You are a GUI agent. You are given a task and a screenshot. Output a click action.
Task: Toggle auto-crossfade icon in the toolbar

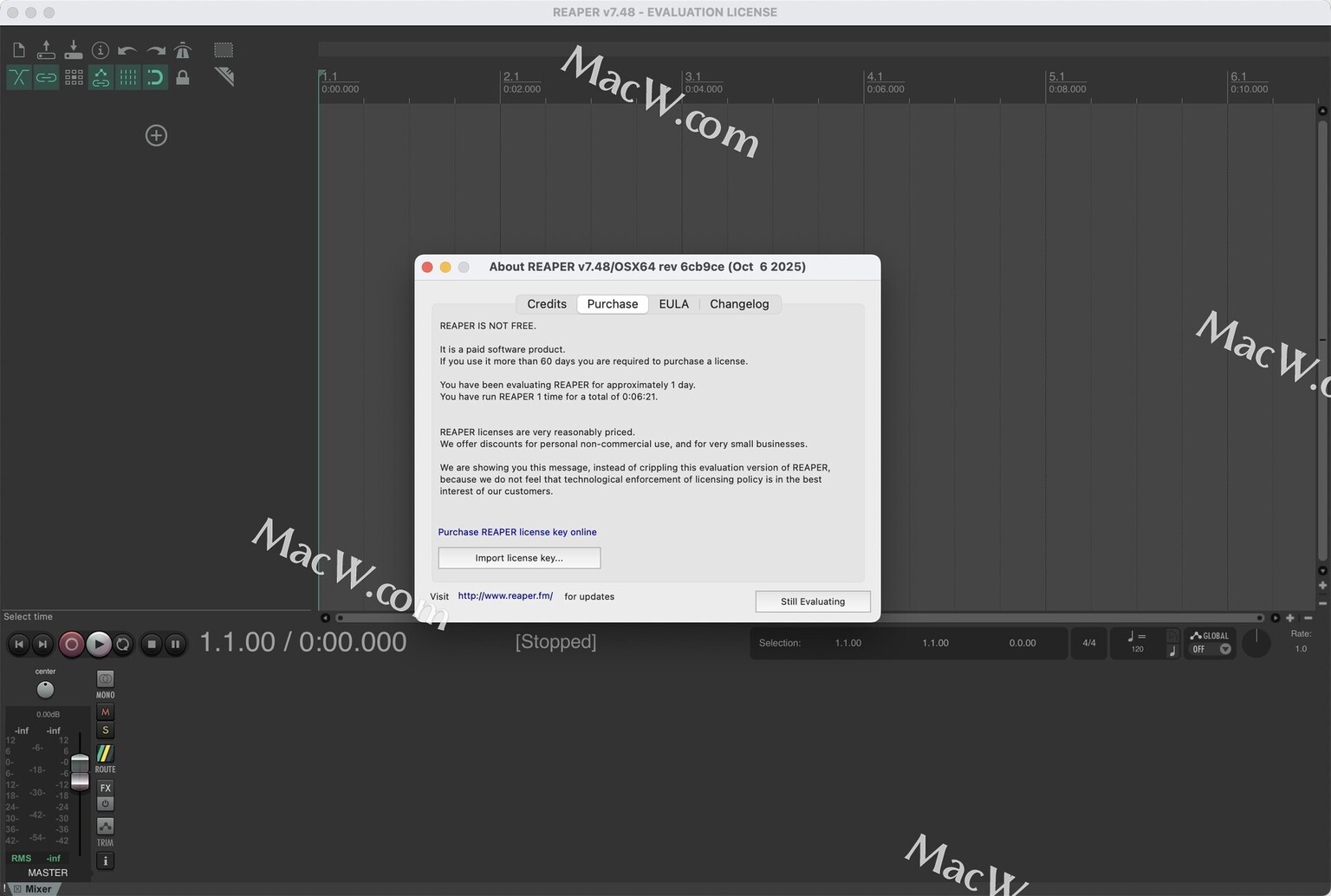point(18,77)
